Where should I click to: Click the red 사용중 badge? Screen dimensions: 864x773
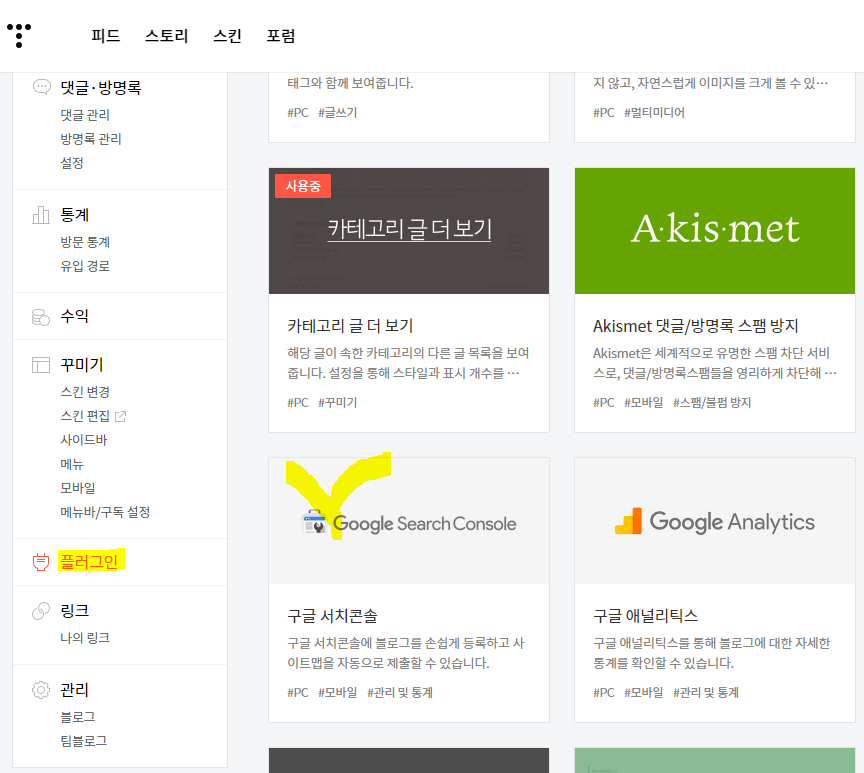pyautogui.click(x=303, y=186)
